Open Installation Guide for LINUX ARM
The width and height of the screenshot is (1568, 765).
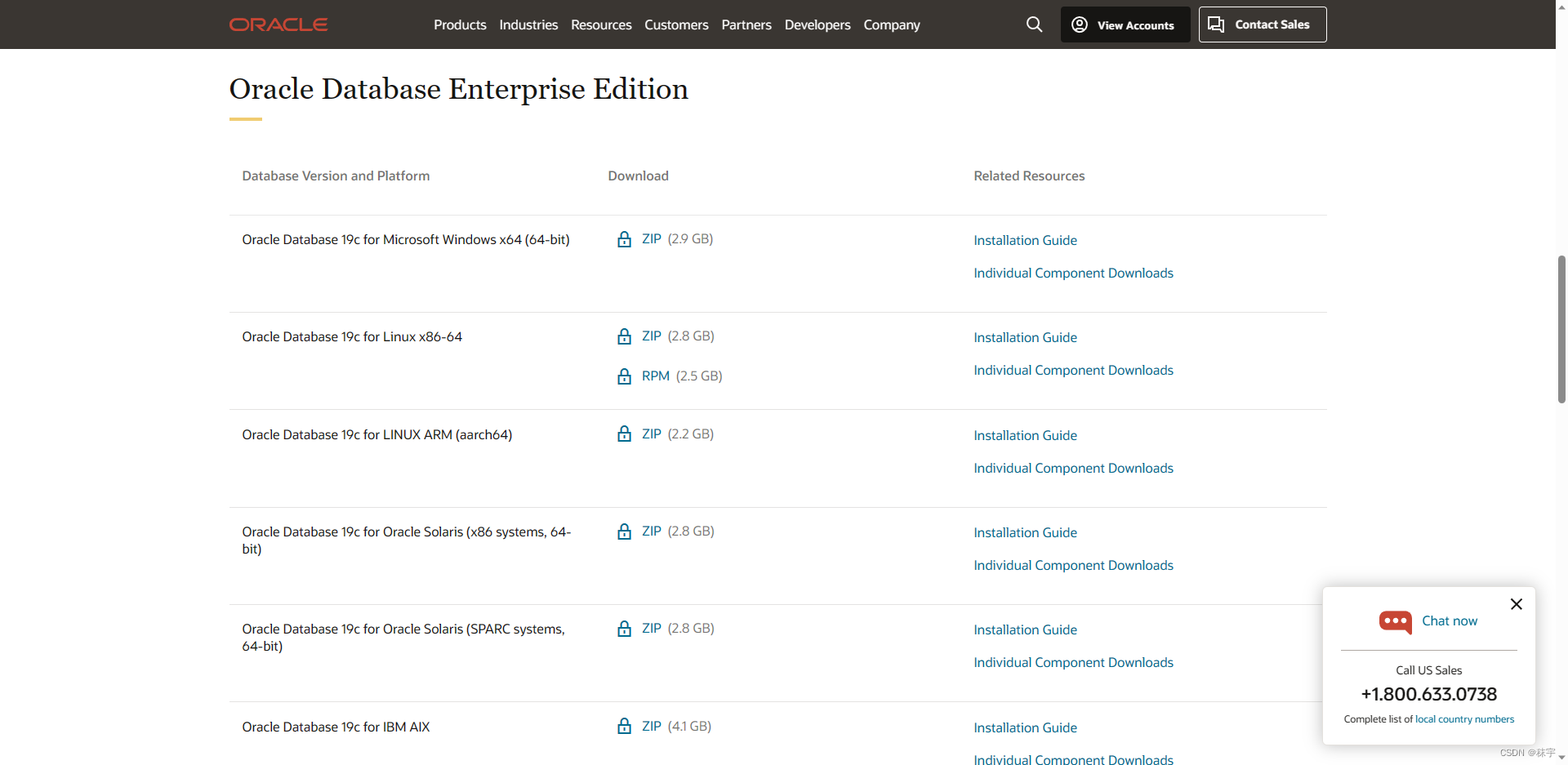[x=1025, y=435]
